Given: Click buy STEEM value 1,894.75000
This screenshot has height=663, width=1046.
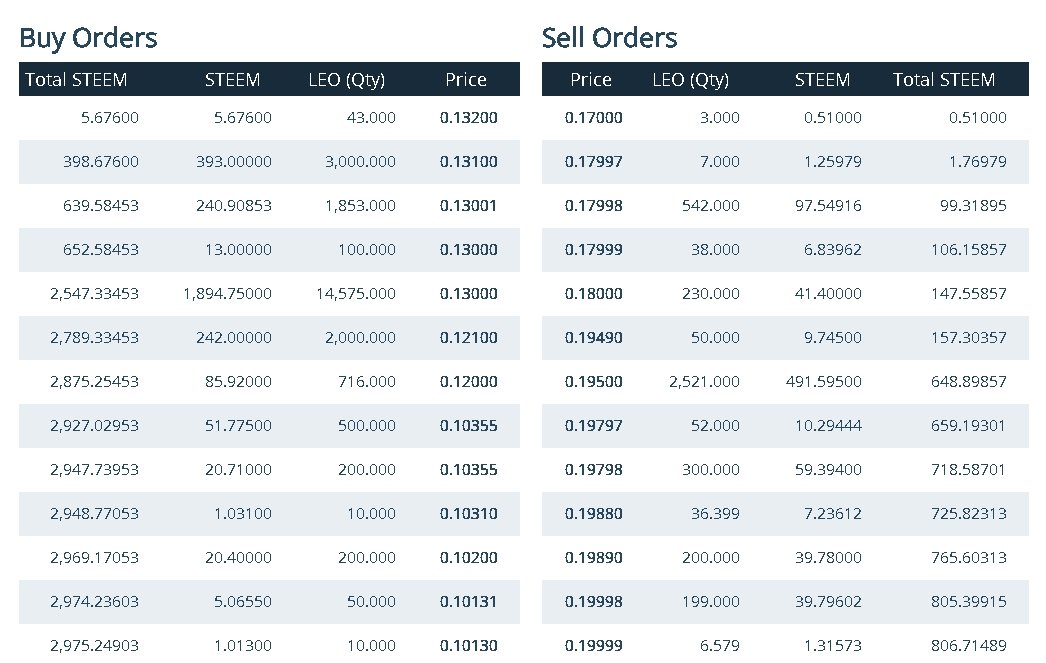Looking at the screenshot, I should coord(227,294).
